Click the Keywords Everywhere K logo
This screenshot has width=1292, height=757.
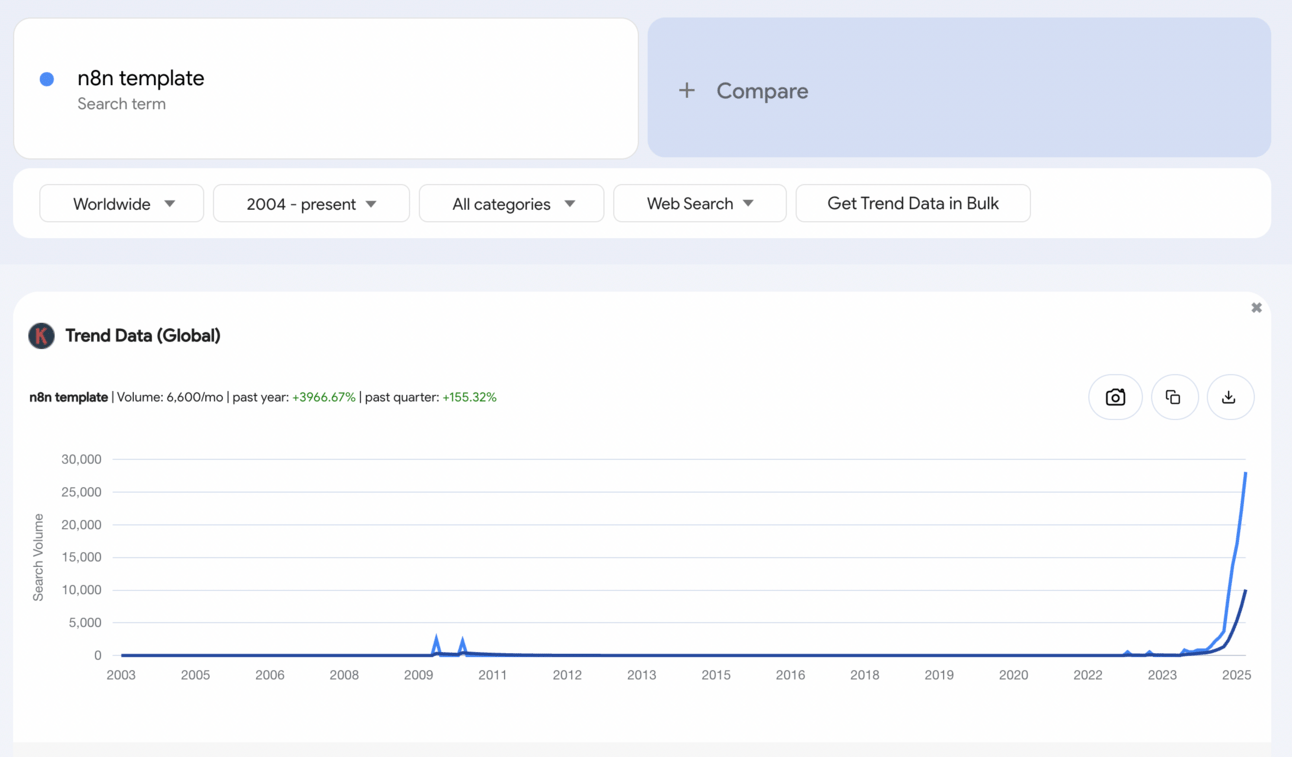click(41, 336)
